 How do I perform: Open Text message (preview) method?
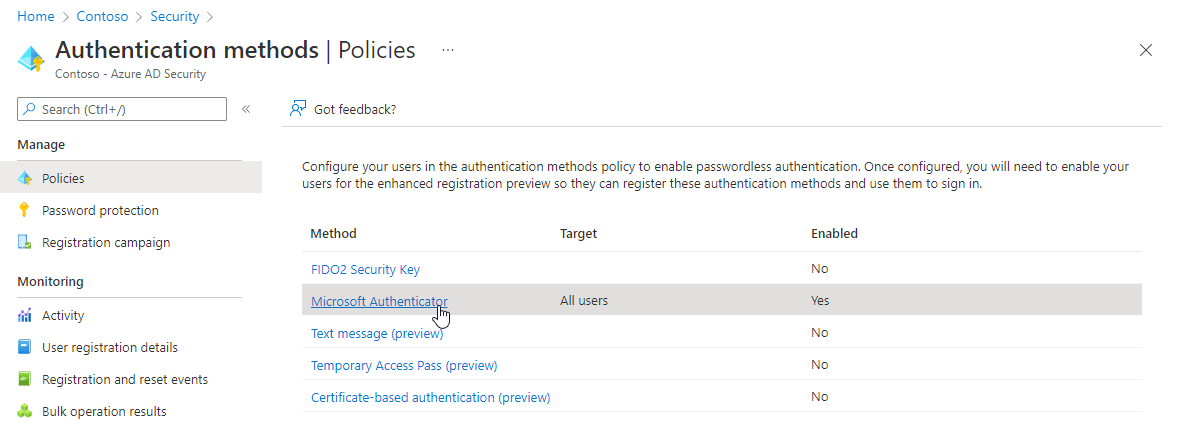(x=377, y=333)
